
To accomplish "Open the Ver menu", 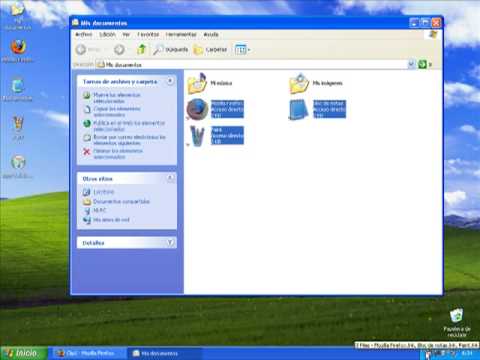I will pyautogui.click(x=126, y=34).
